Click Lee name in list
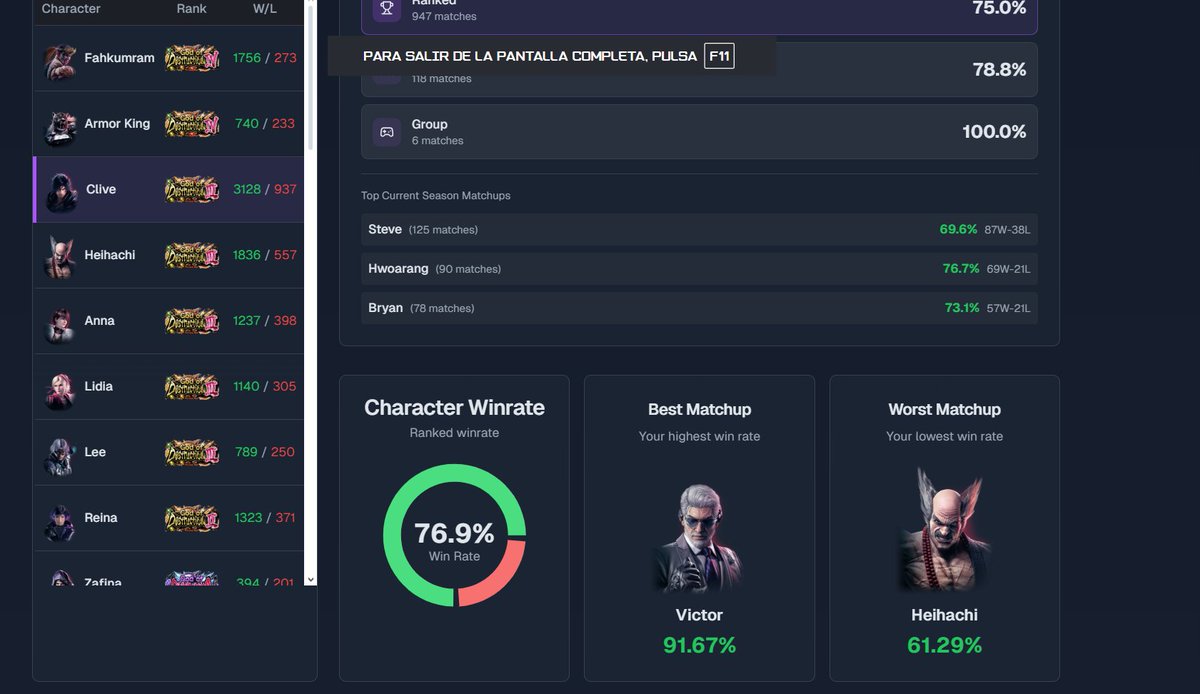The width and height of the screenshot is (1200, 694). [95, 452]
